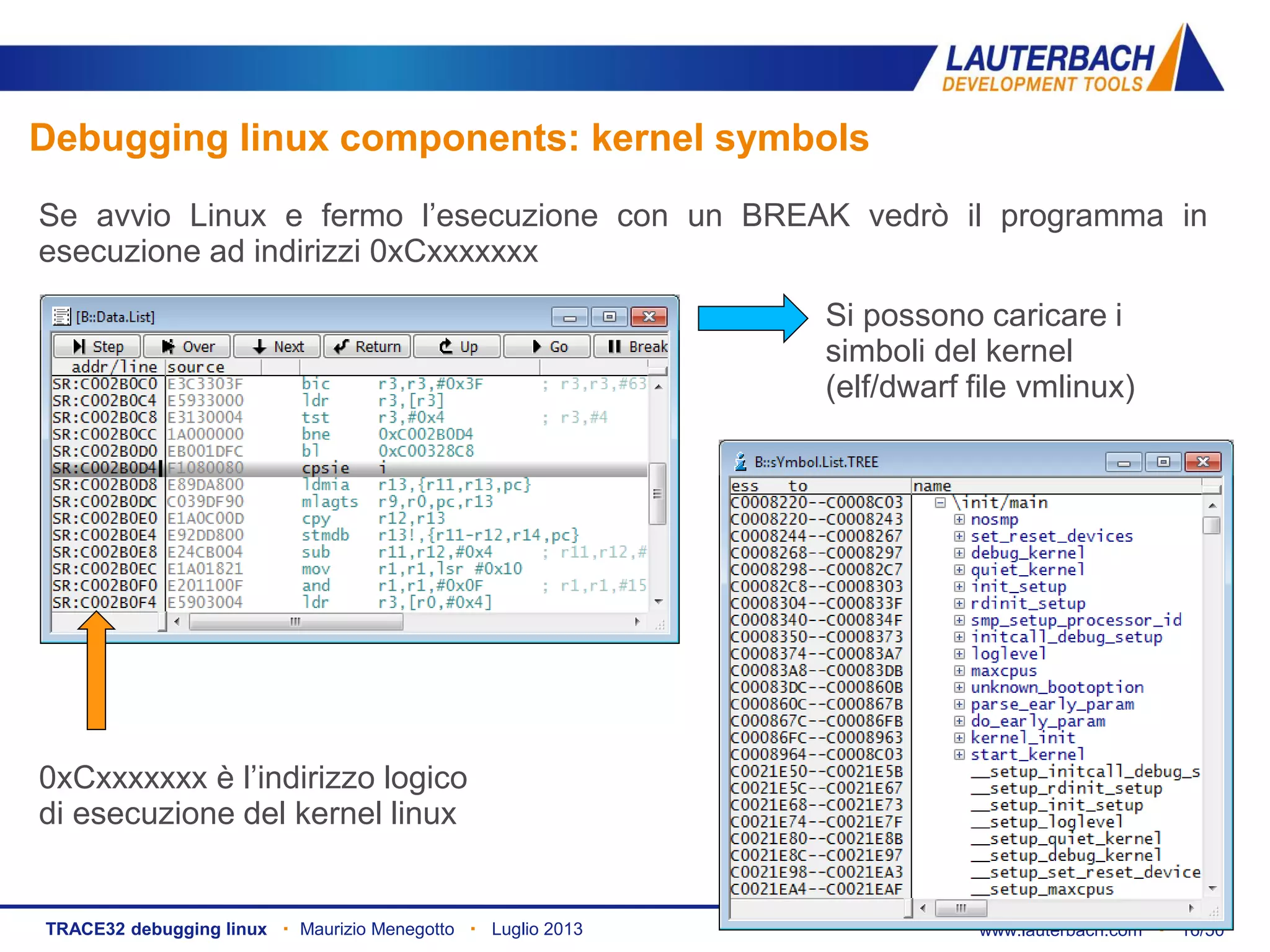Click the Return button in toolbar

point(367,346)
